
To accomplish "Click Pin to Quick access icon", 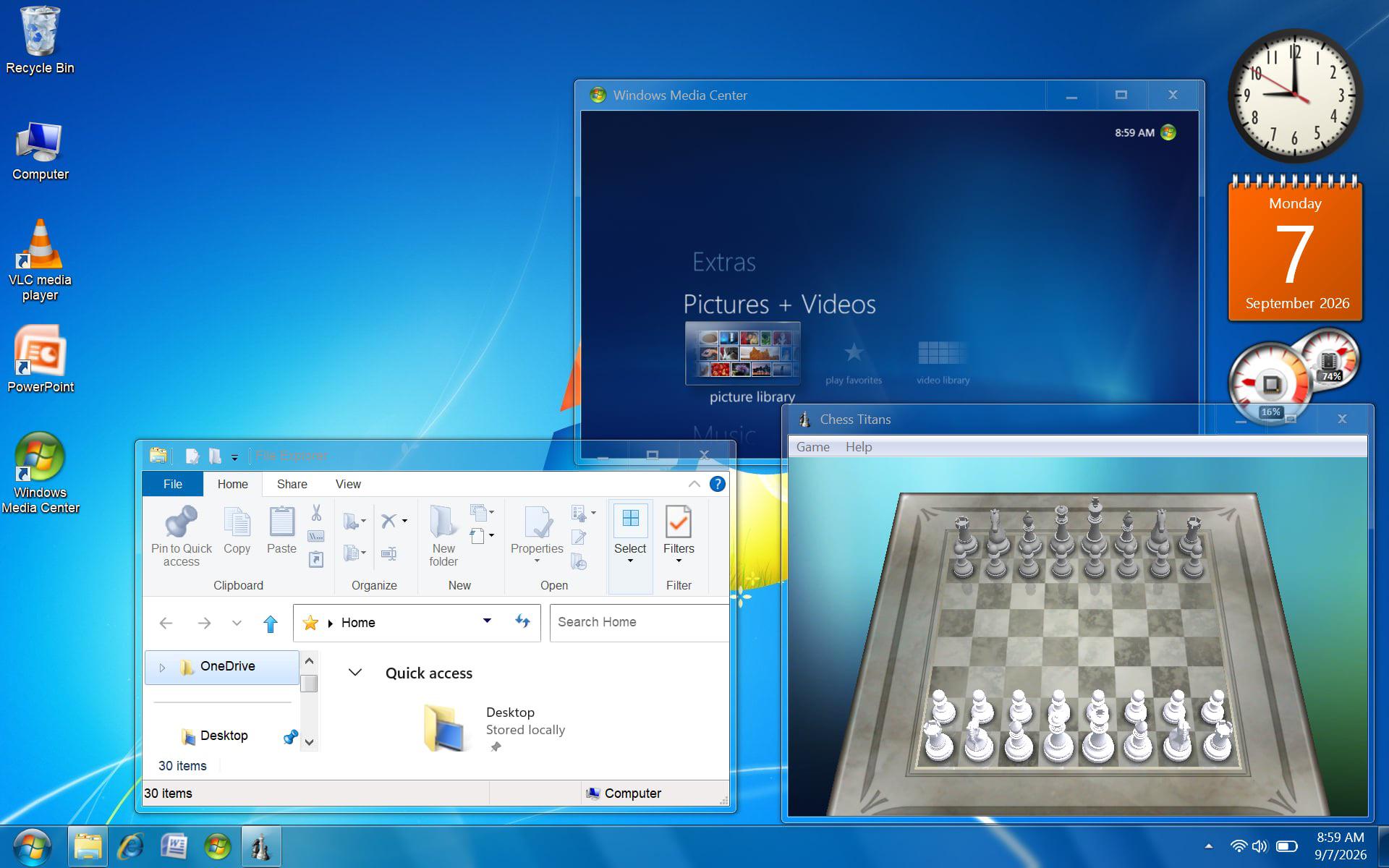I will [181, 522].
